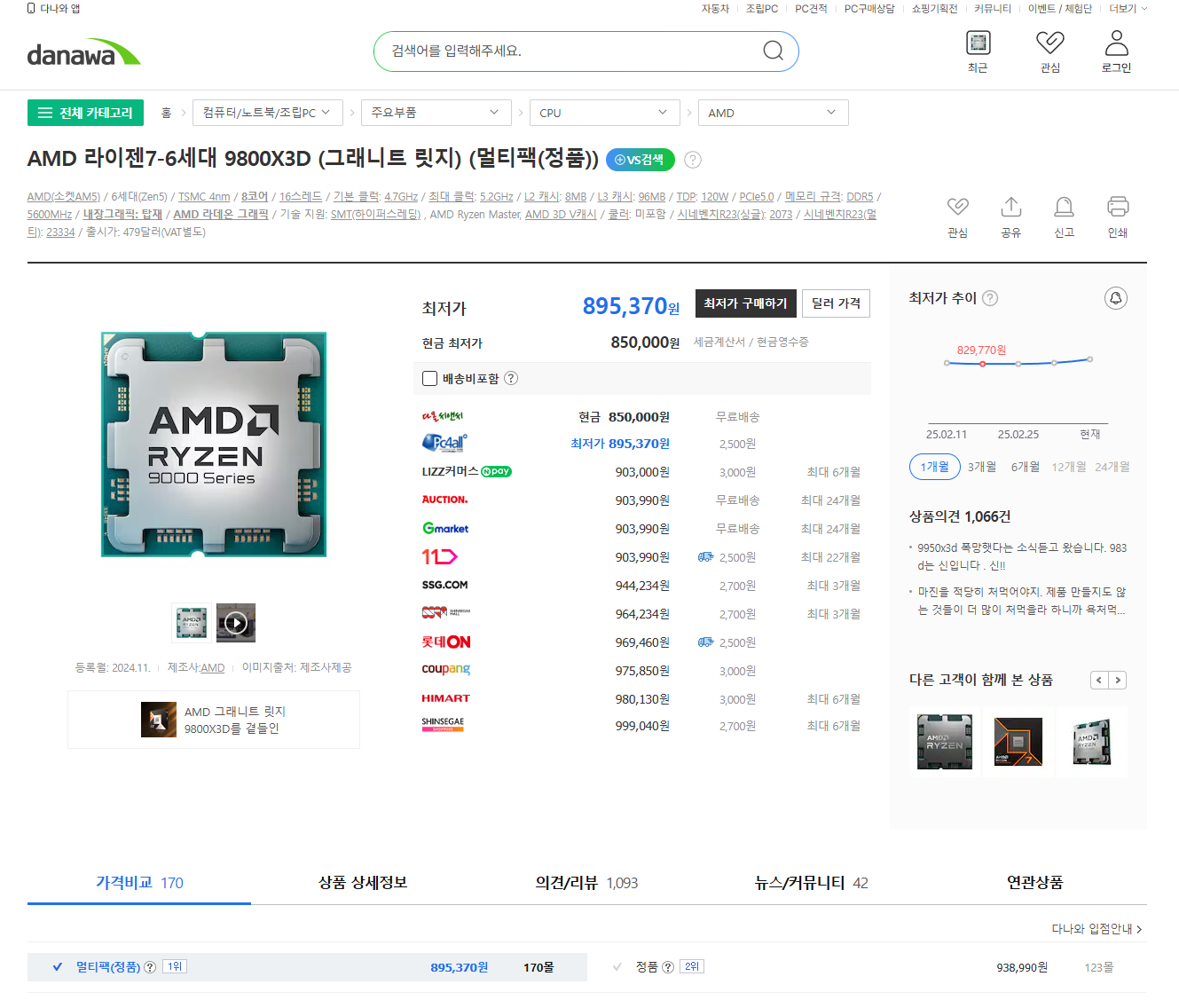The image size is (1179, 1008).
Task: Switch to the 상품 상세정보 tab
Action: point(363,883)
